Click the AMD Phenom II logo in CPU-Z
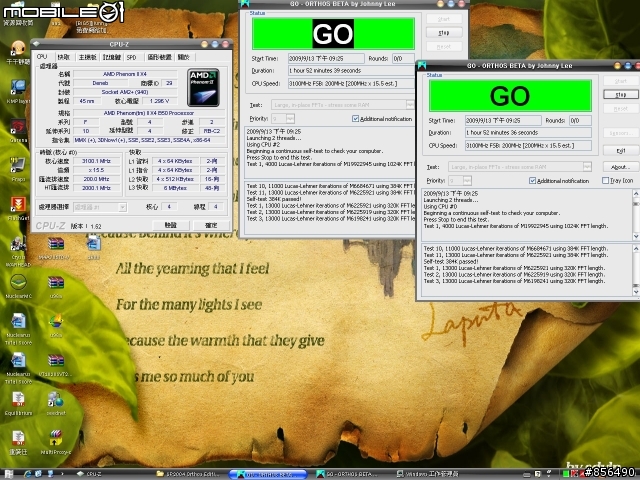 click(x=203, y=87)
